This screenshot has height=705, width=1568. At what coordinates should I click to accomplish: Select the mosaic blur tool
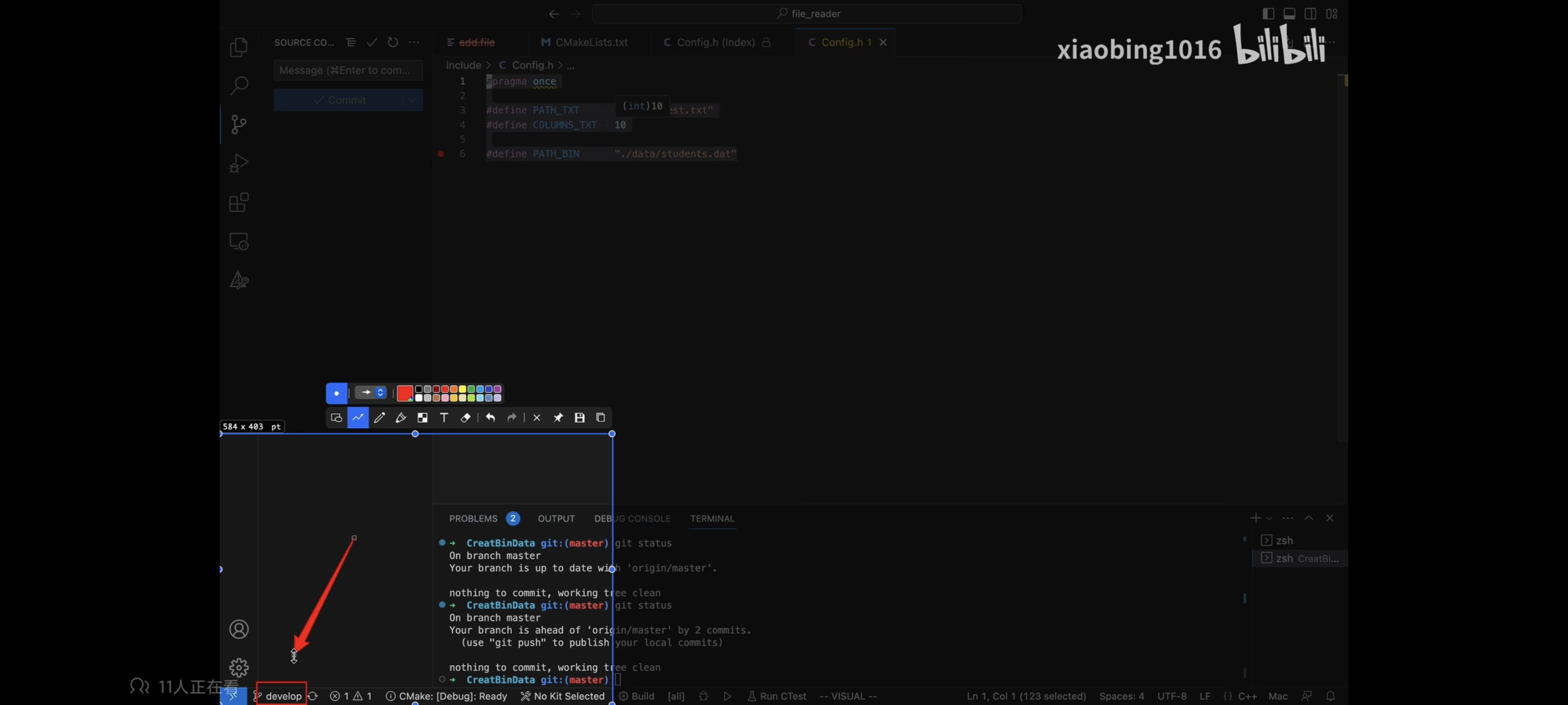(x=423, y=417)
